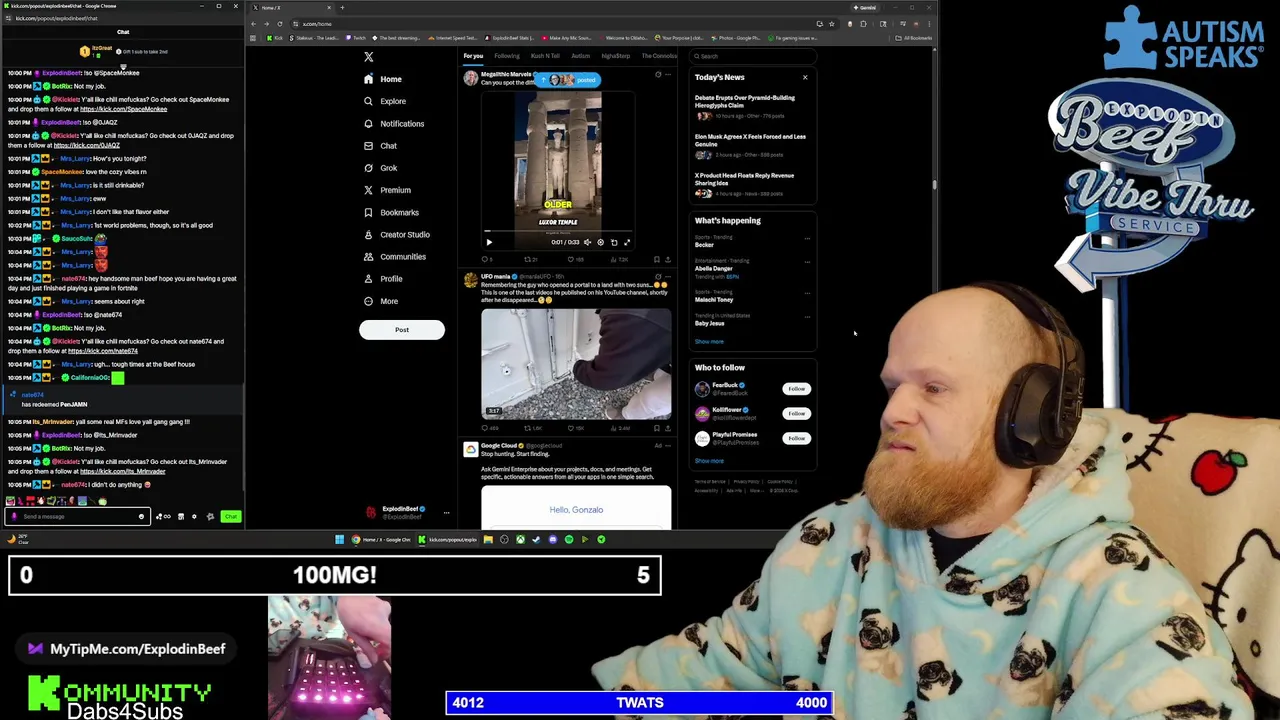Image resolution: width=1280 pixels, height=720 pixels.
Task: Open Communities in X sidebar
Action: click(x=394, y=256)
